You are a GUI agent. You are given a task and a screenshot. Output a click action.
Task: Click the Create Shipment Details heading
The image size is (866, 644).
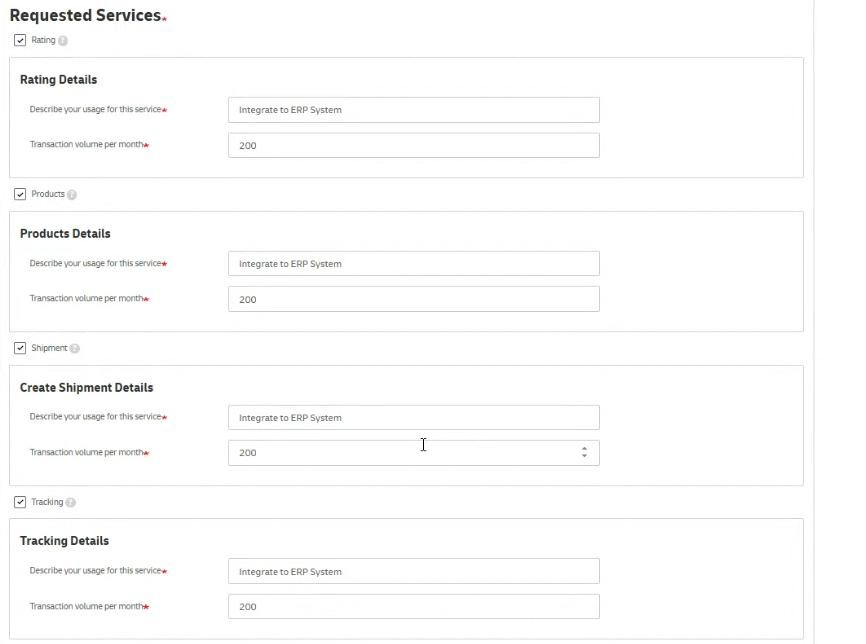click(x=86, y=388)
